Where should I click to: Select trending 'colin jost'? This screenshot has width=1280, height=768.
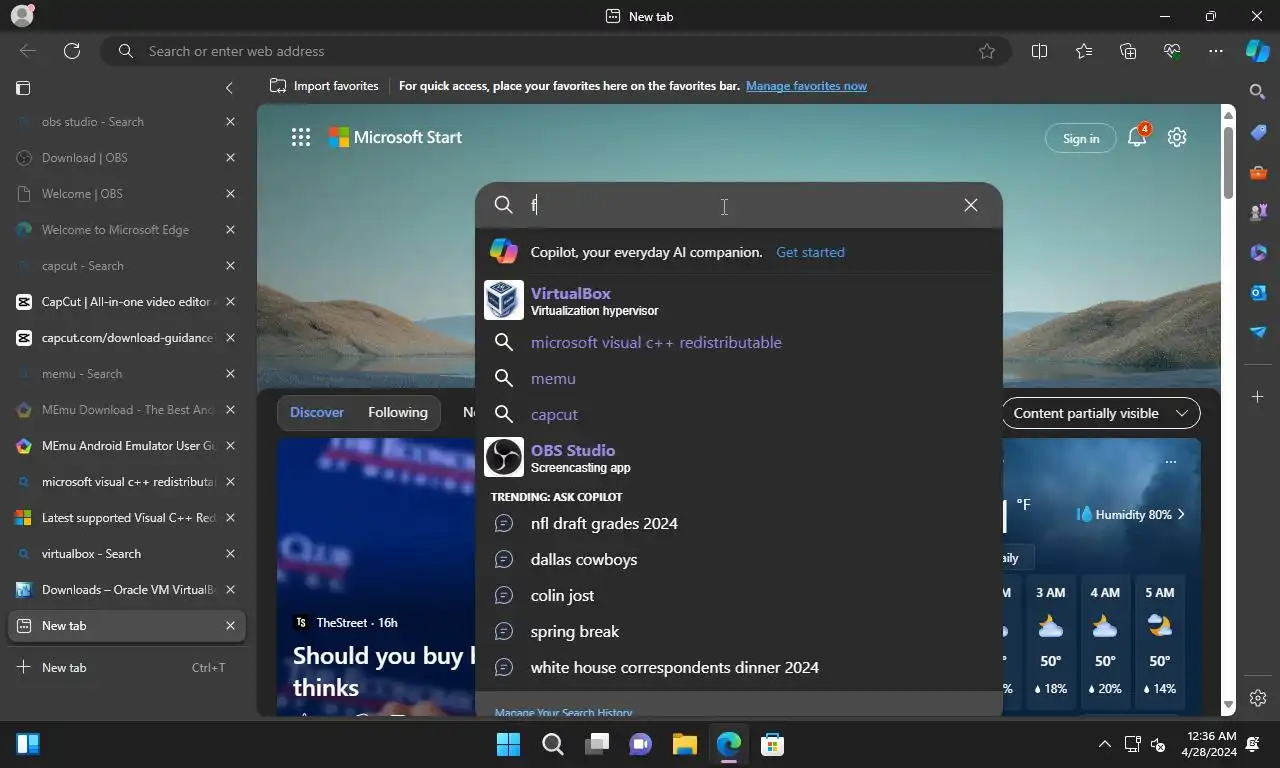point(738,595)
